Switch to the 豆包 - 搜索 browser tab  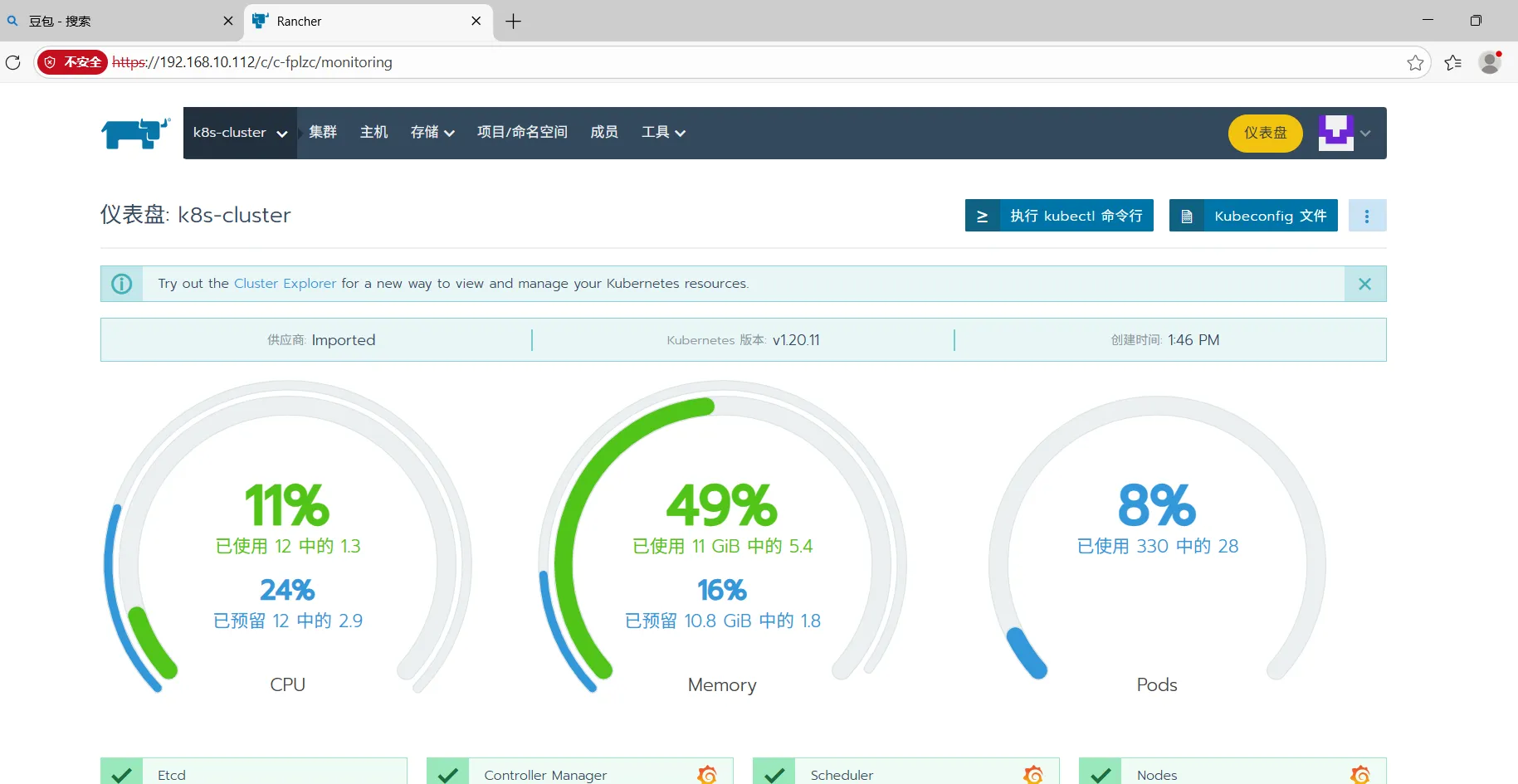tap(120, 21)
